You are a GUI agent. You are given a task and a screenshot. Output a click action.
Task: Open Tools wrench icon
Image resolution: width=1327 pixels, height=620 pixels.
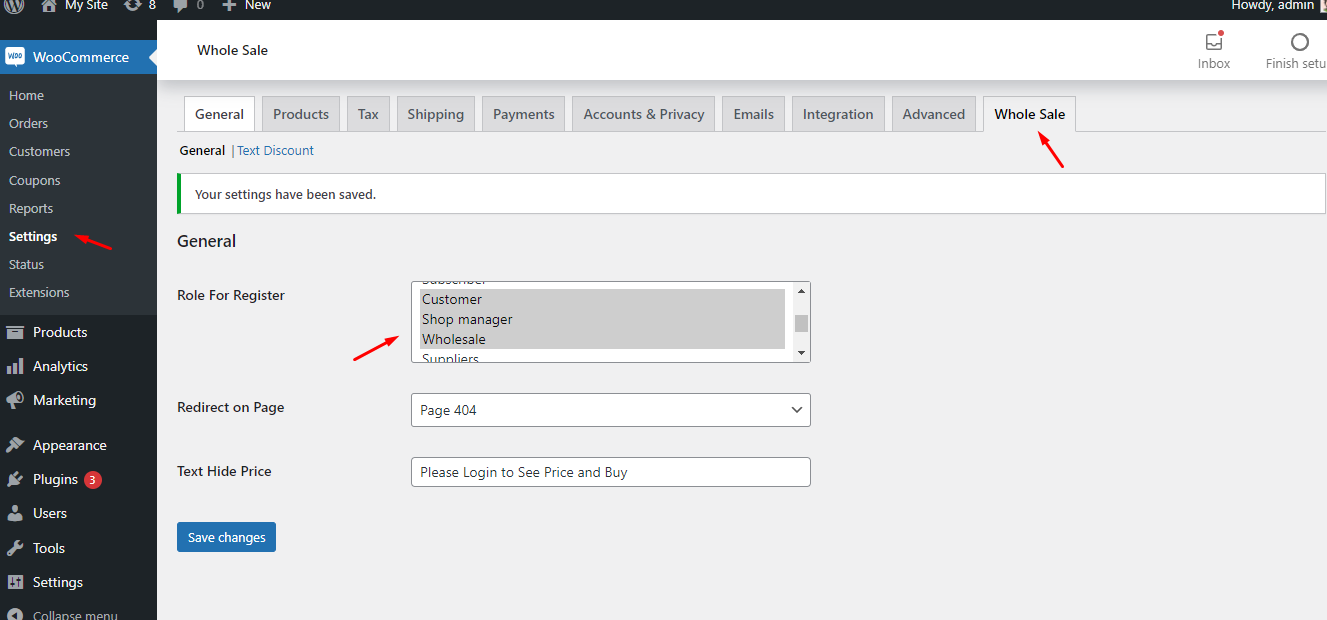click(x=15, y=548)
